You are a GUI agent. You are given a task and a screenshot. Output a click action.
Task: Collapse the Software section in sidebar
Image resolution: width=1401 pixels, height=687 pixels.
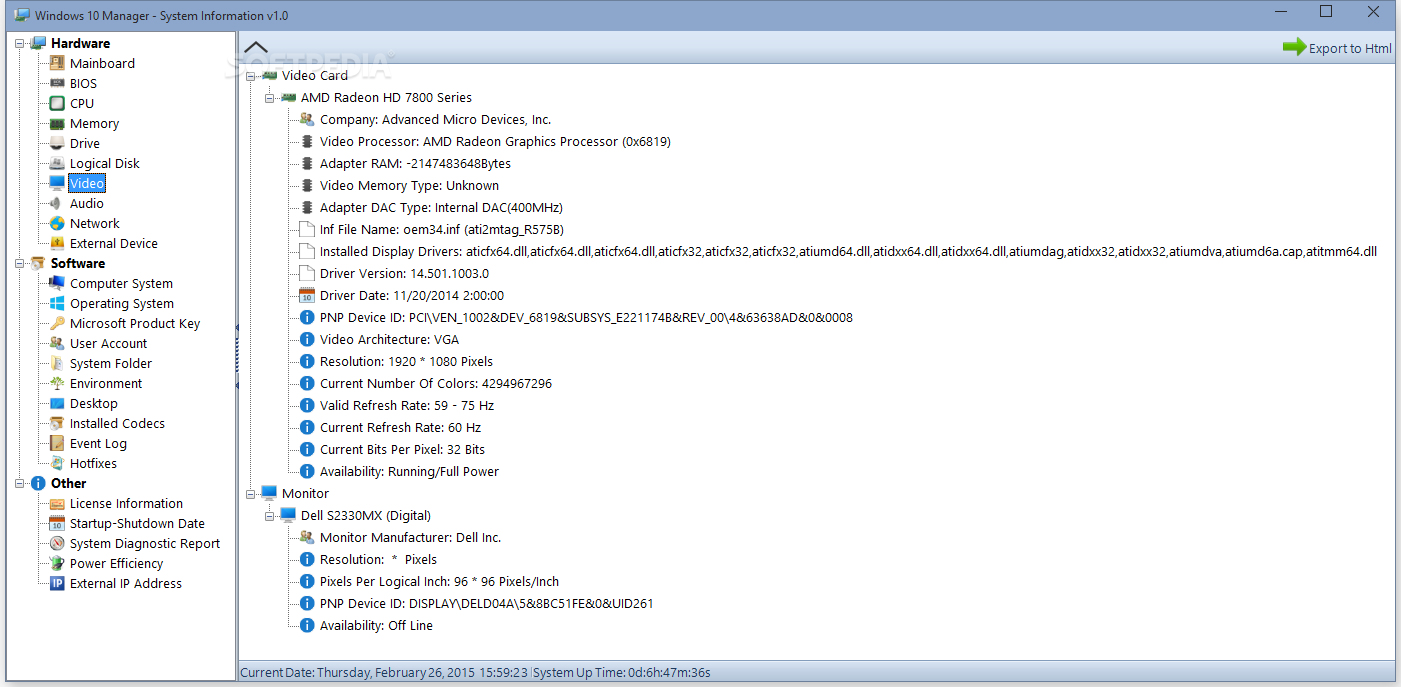19,263
